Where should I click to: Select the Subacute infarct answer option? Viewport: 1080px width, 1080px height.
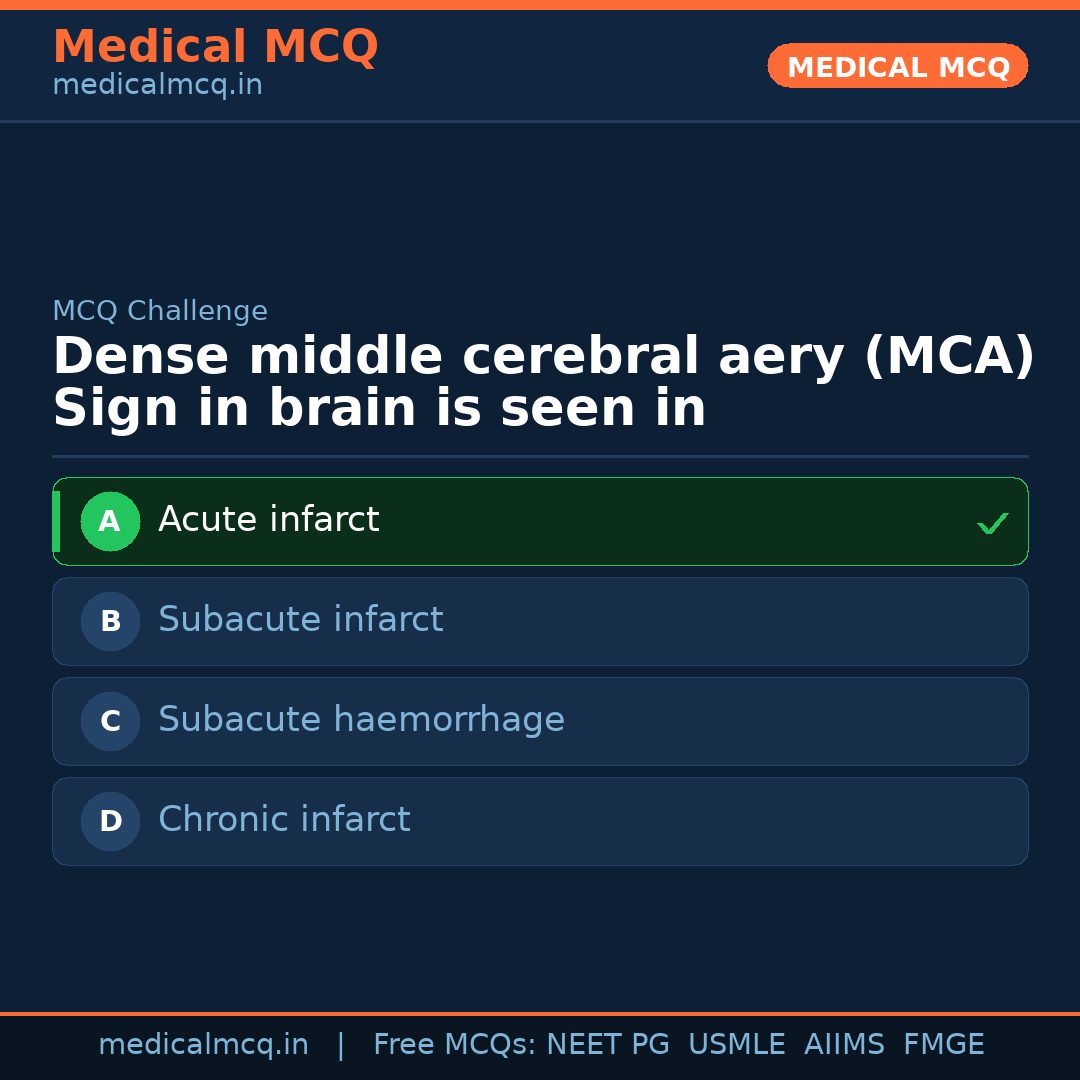click(x=540, y=621)
